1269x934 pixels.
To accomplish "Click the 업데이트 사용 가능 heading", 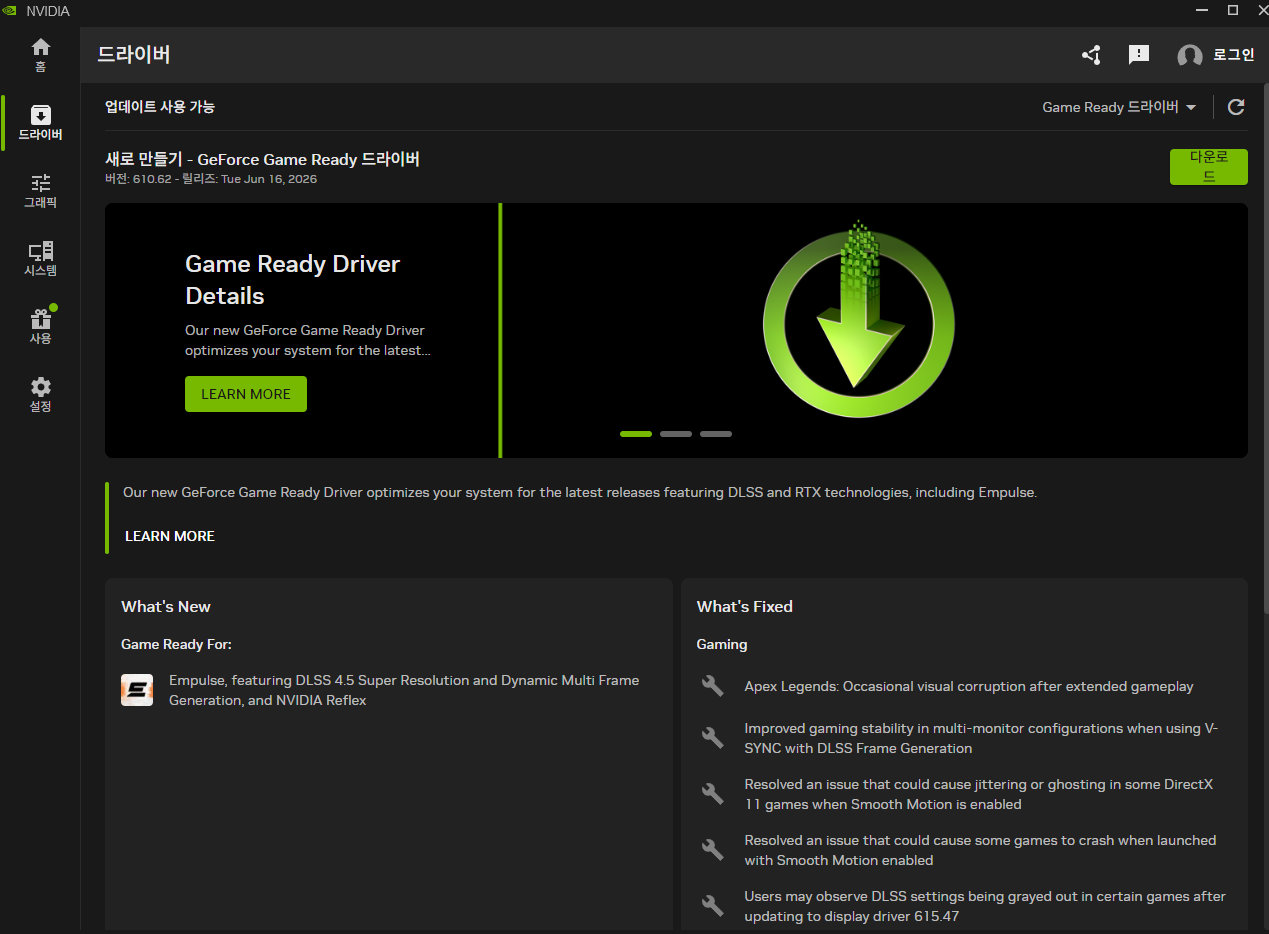I will point(160,107).
